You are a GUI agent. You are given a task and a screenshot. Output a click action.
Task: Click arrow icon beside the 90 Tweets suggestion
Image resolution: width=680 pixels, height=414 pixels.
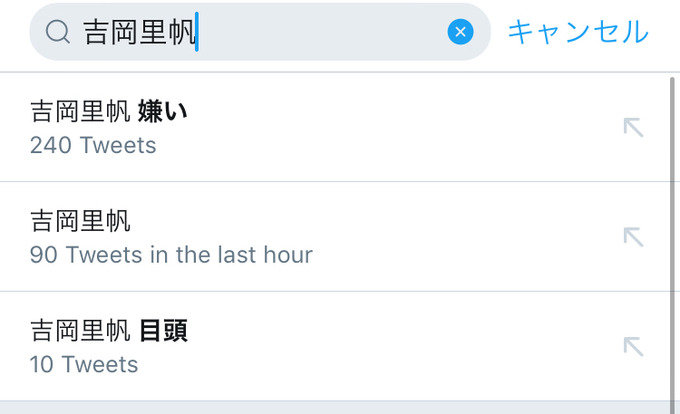633,237
